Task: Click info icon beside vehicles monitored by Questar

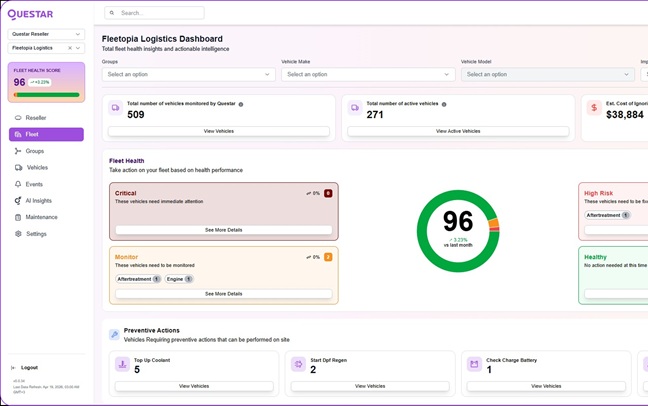Action: [241, 104]
